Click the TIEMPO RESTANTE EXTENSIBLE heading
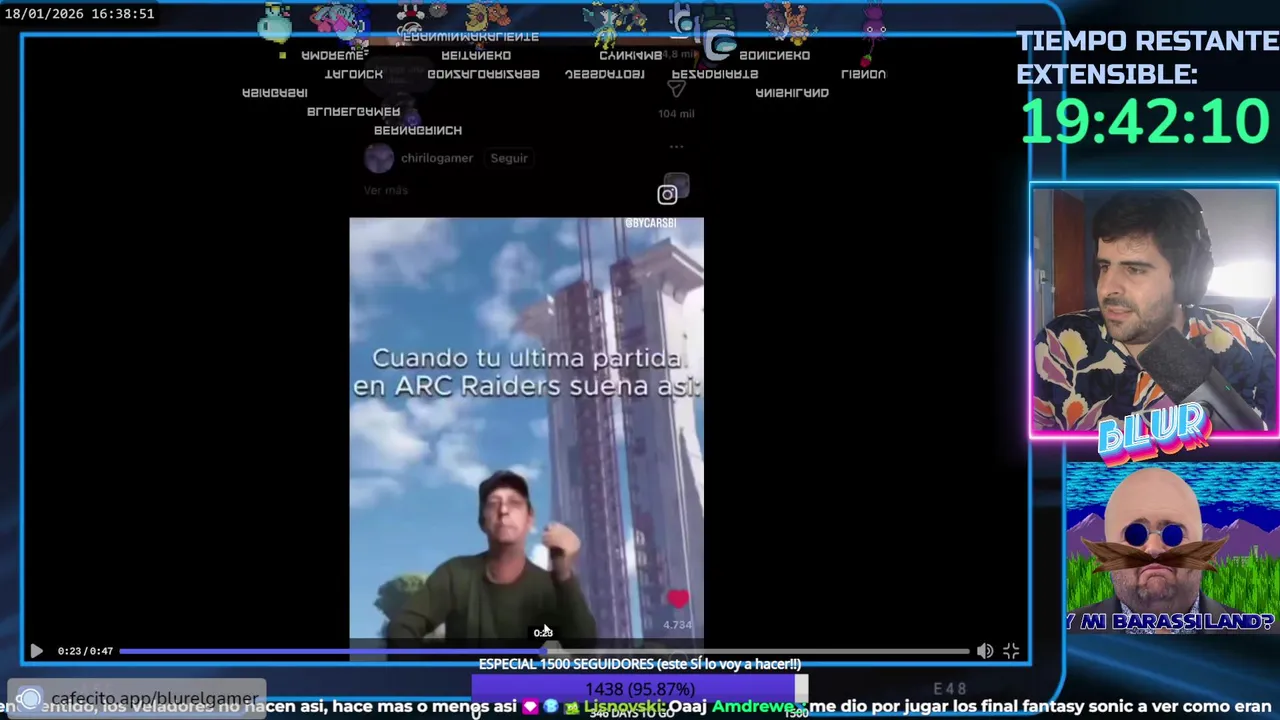 click(1147, 57)
